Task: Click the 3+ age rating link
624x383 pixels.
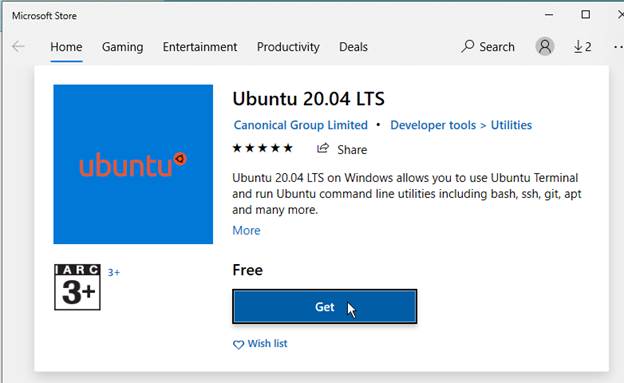Action: point(113,272)
